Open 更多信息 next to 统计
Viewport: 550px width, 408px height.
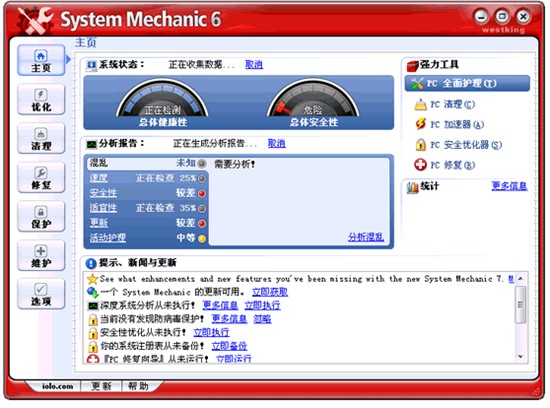click(x=509, y=186)
